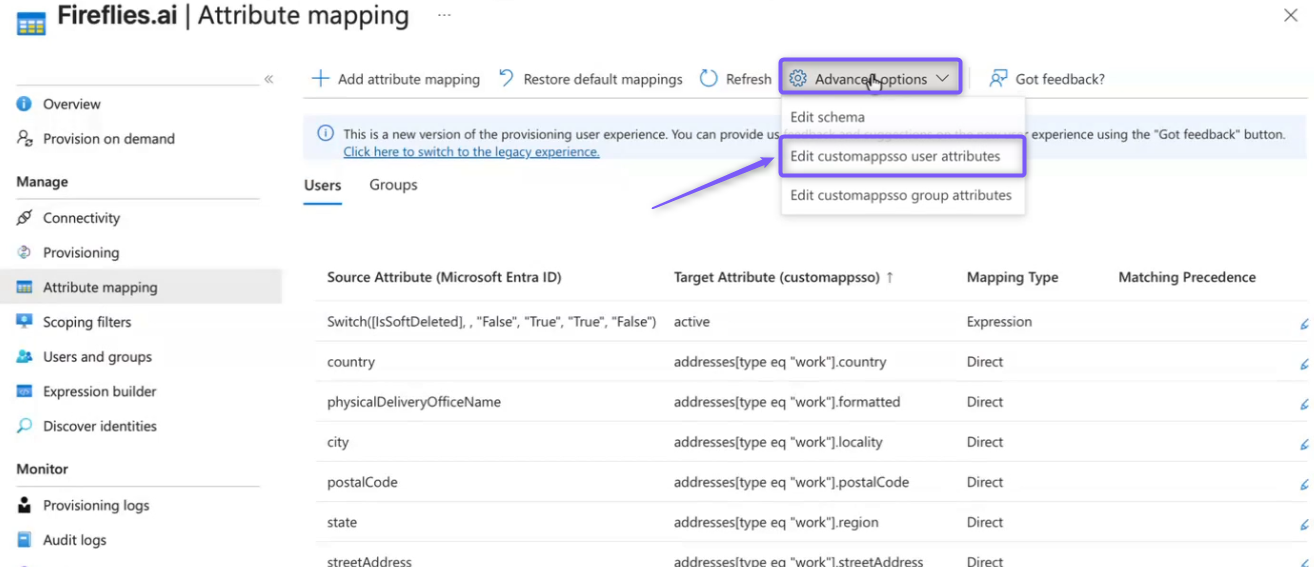The image size is (1314, 567).
Task: Click the Attribute mapping table icon
Action: [x=24, y=287]
